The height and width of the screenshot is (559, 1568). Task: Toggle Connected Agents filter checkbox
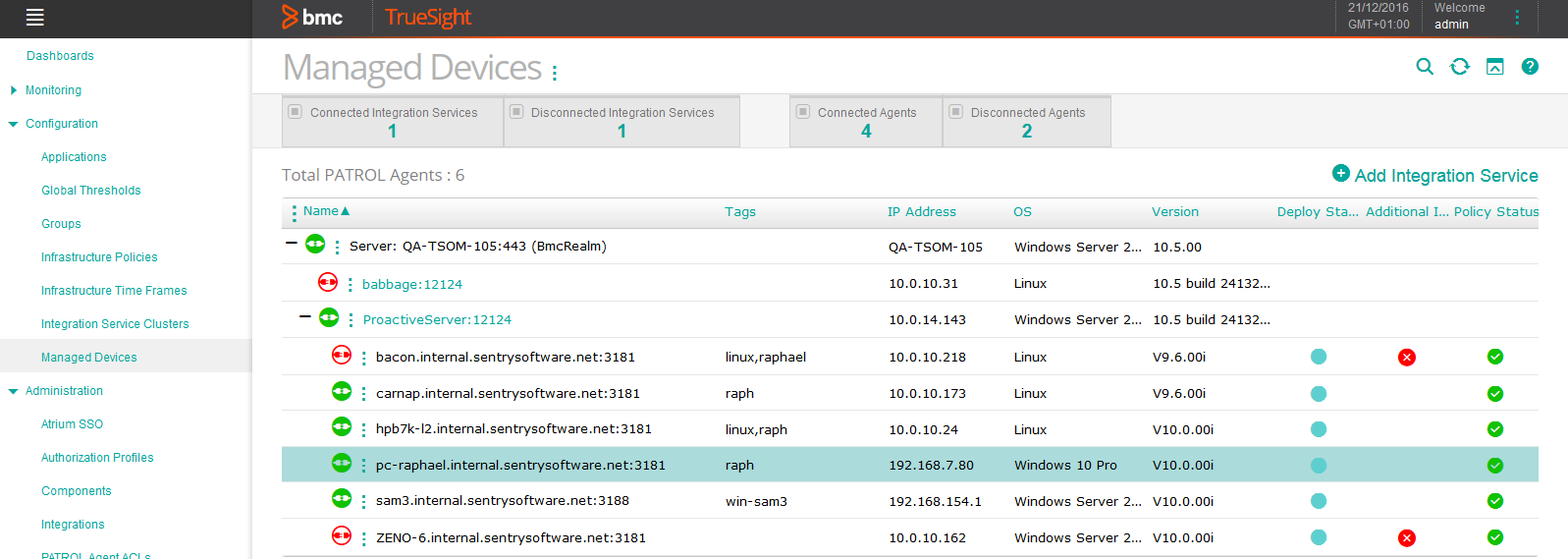[803, 111]
